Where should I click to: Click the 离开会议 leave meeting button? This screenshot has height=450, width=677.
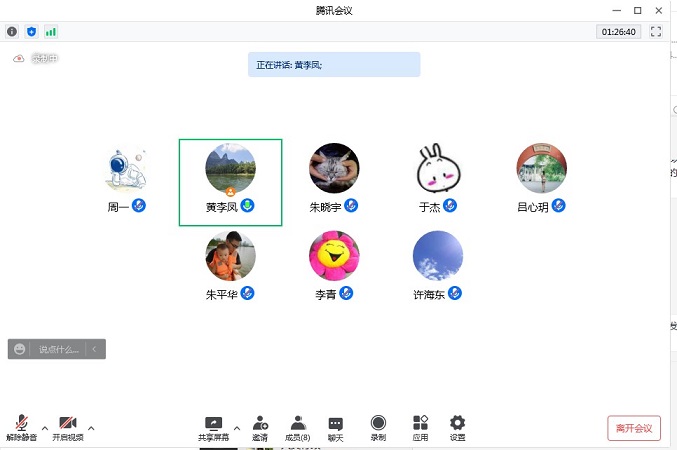click(x=634, y=428)
